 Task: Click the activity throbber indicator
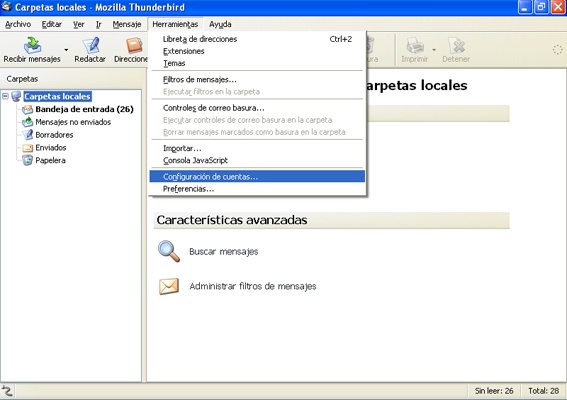(557, 50)
